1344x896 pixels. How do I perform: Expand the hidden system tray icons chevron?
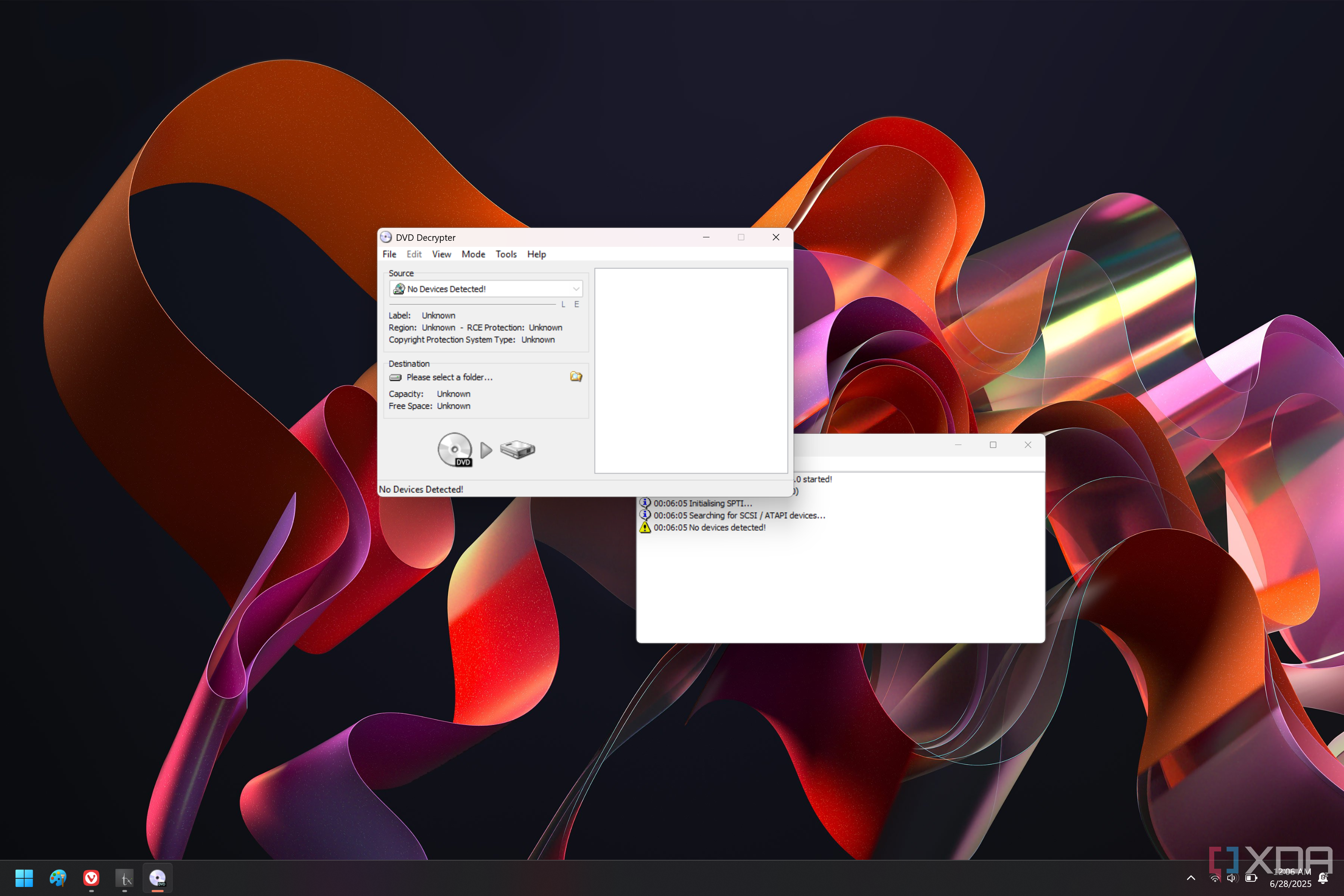[x=1191, y=878]
